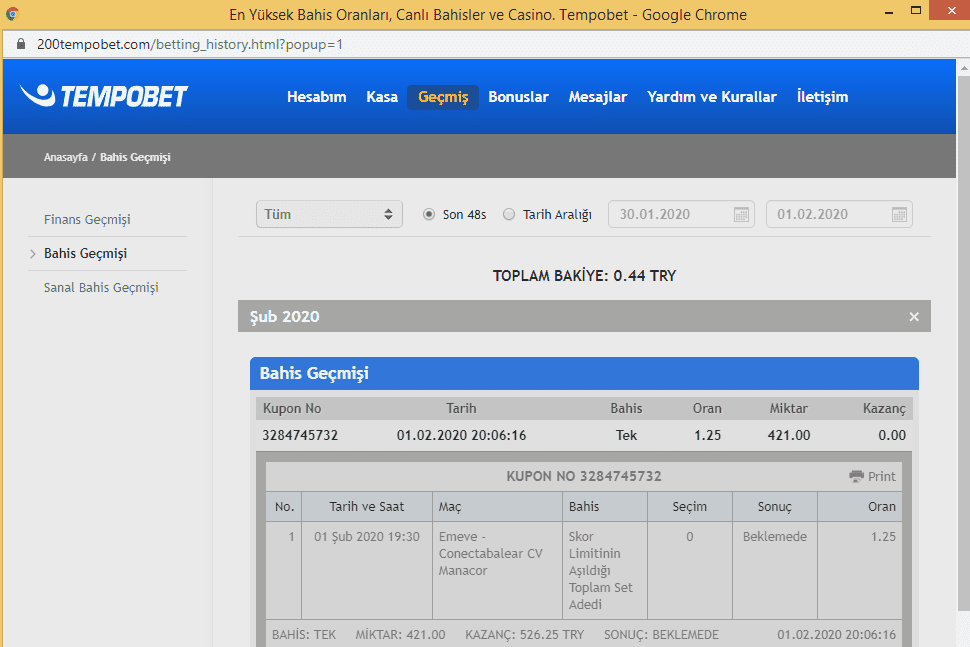Open the İletişim menu
The image size is (970, 647).
[x=822, y=97]
